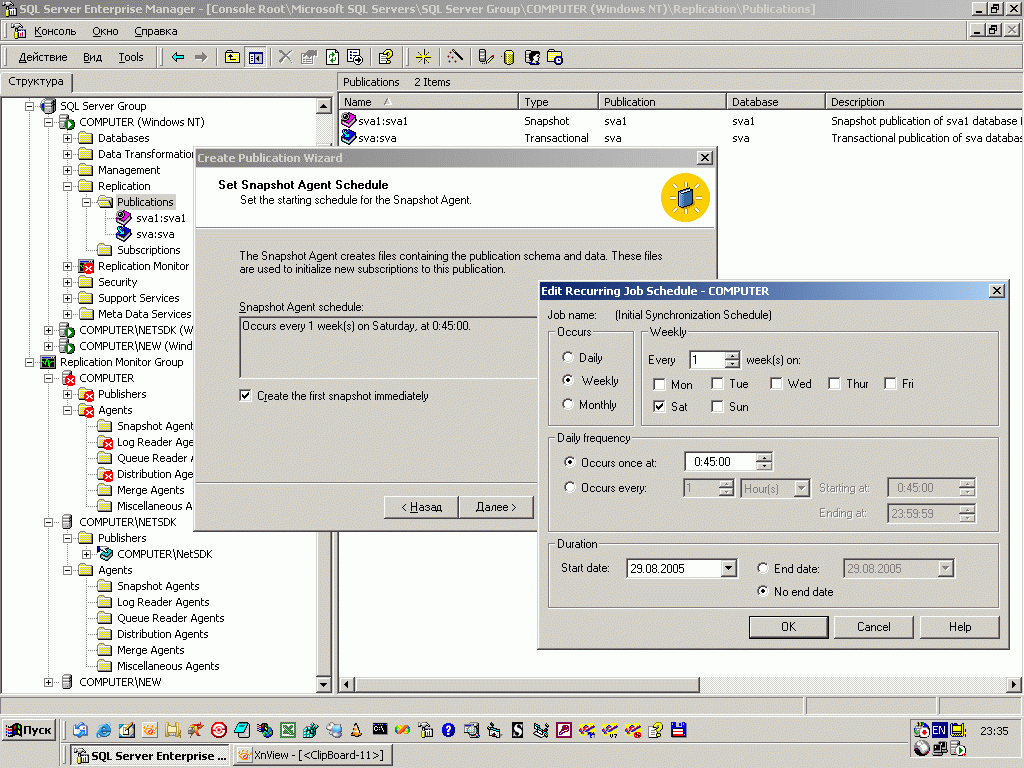Click Cancel in the Job Schedule dialog

click(x=873, y=627)
